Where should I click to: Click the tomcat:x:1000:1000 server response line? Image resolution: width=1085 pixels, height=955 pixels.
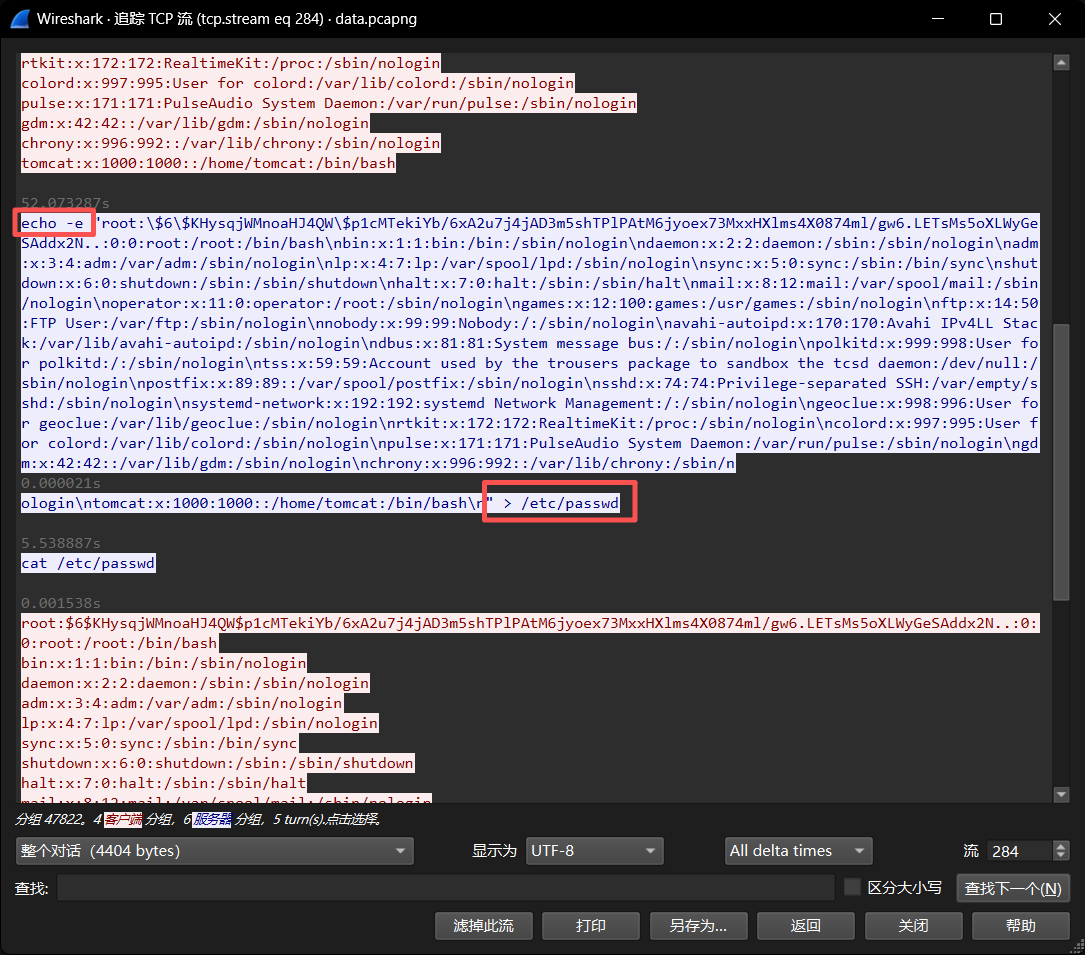(208, 163)
